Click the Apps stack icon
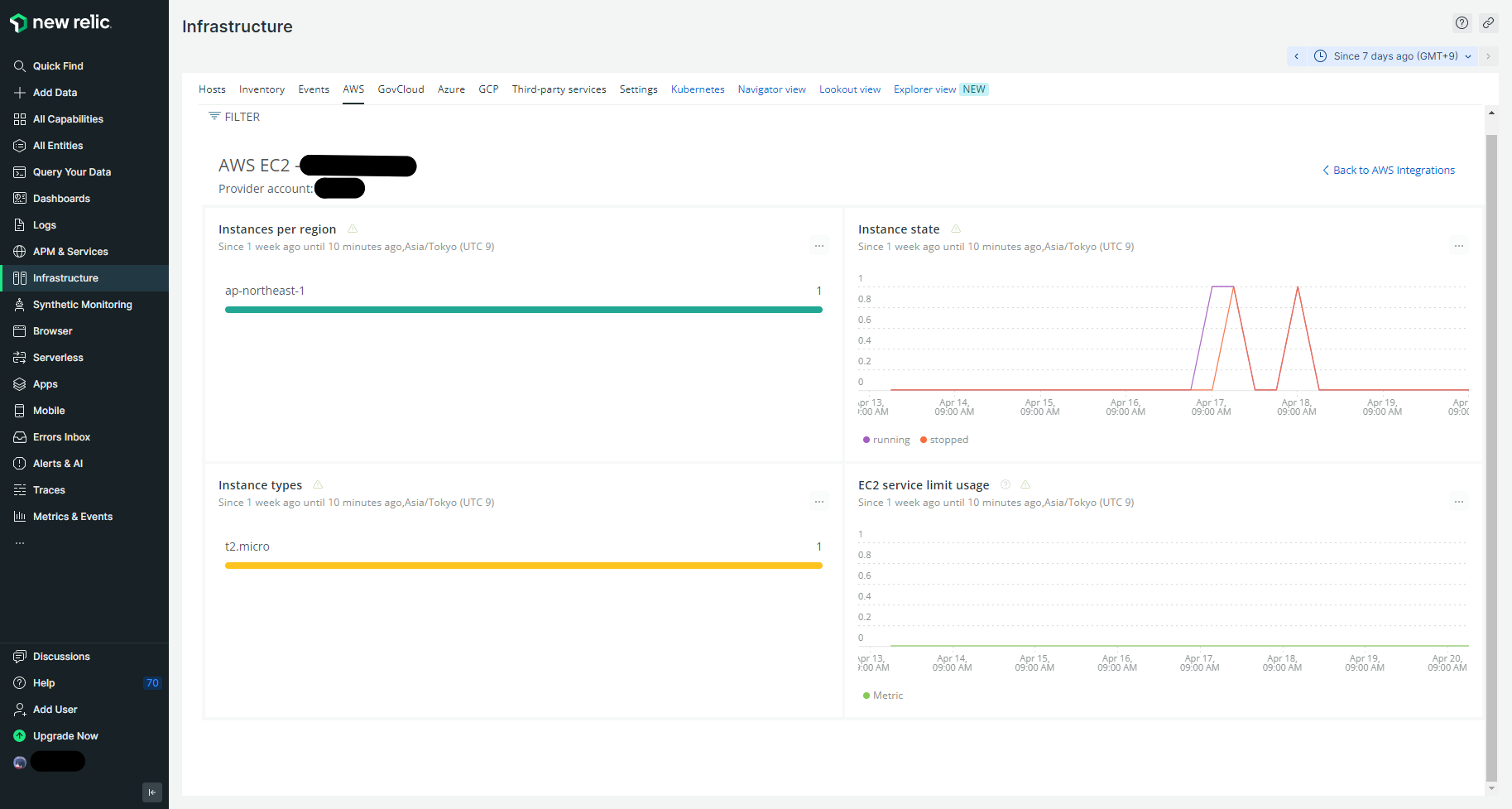 pos(20,384)
